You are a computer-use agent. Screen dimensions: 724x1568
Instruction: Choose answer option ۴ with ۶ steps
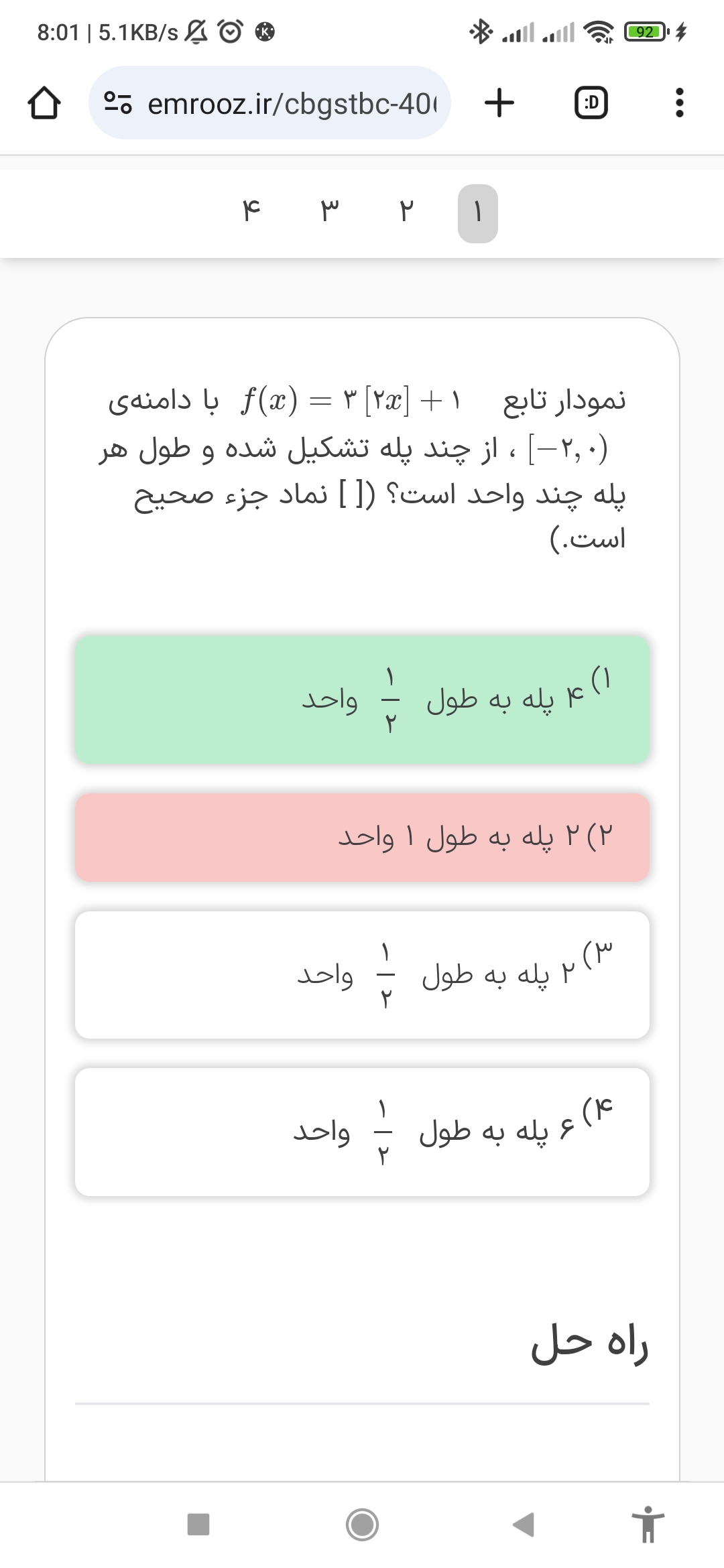362,1132
